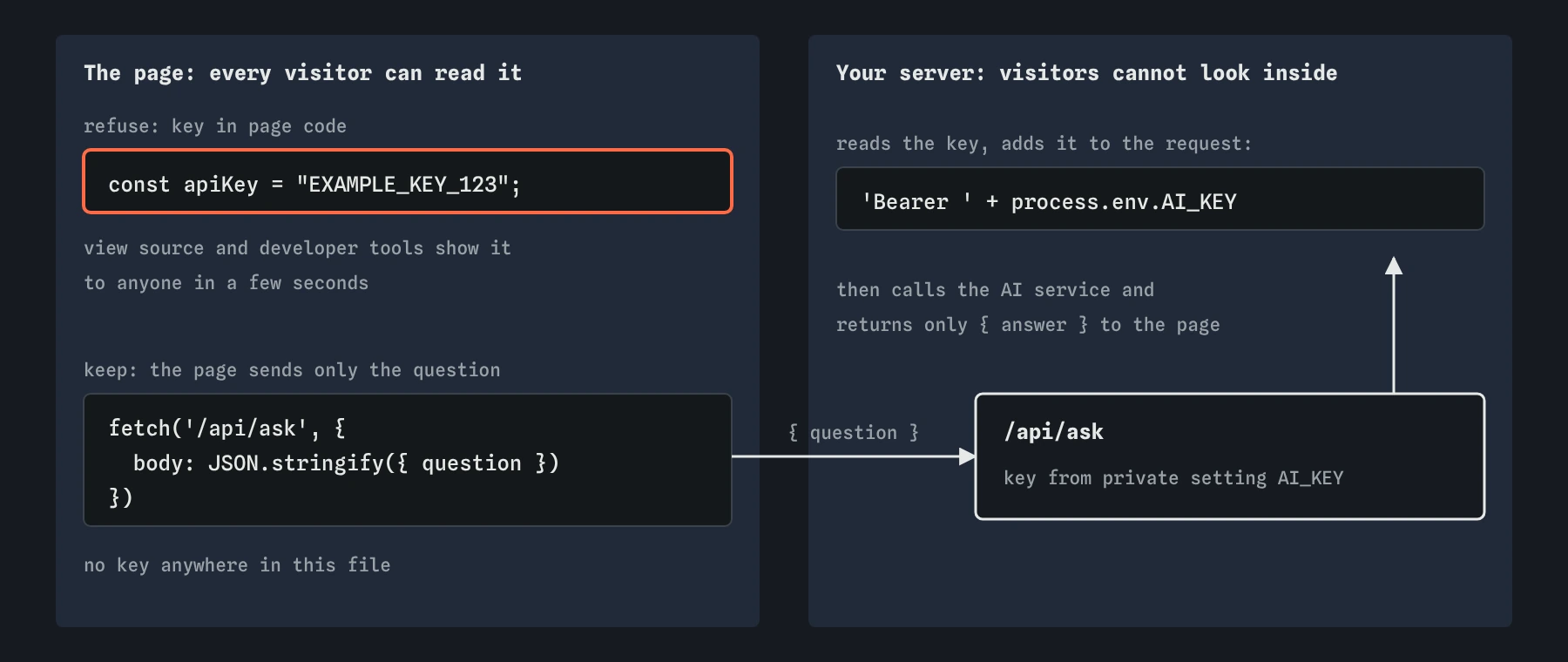
Task: Click the heading 'Your server: visitors cannot look inside'
Action: 1086,73
